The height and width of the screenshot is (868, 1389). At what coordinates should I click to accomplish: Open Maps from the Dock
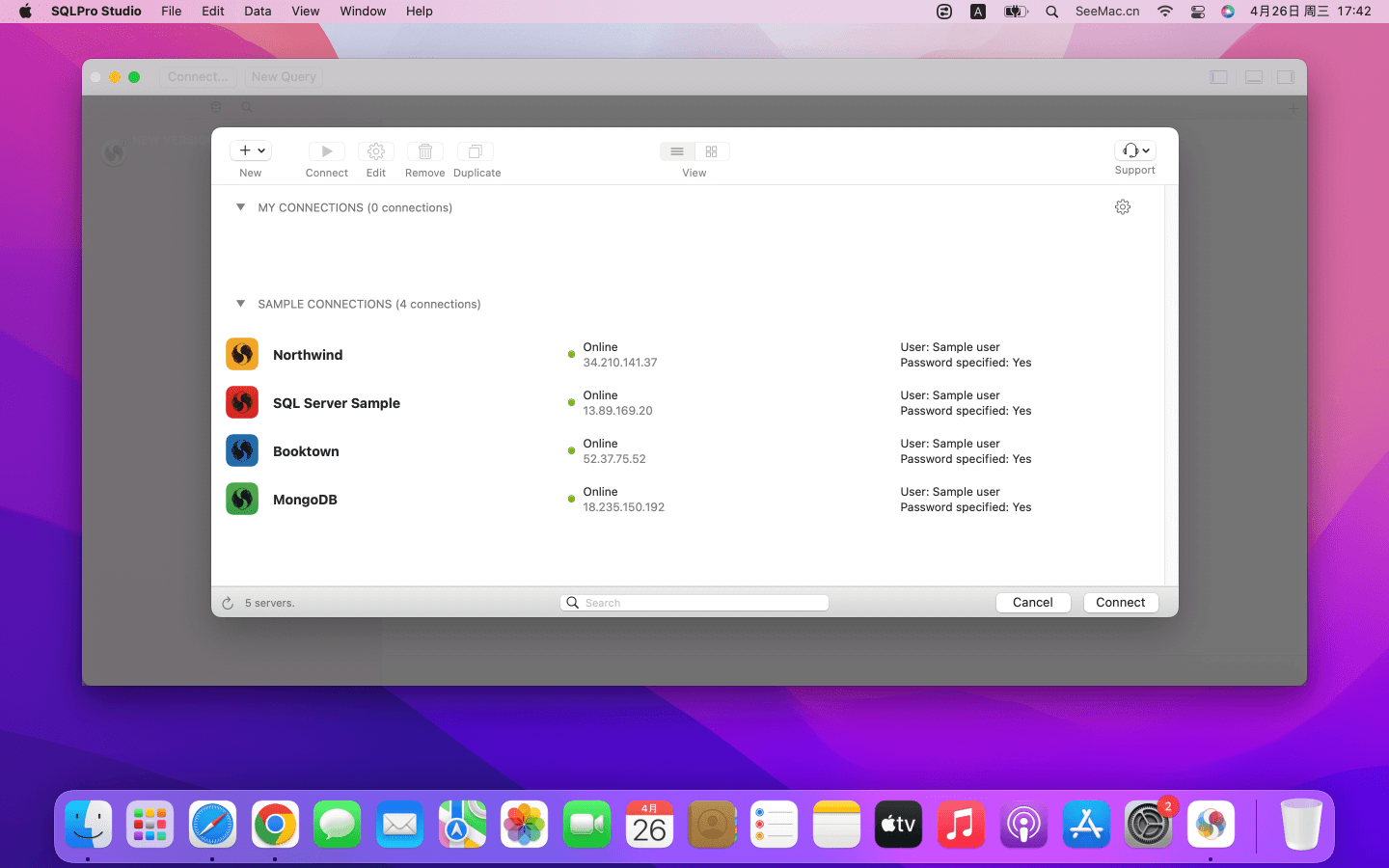tap(462, 825)
